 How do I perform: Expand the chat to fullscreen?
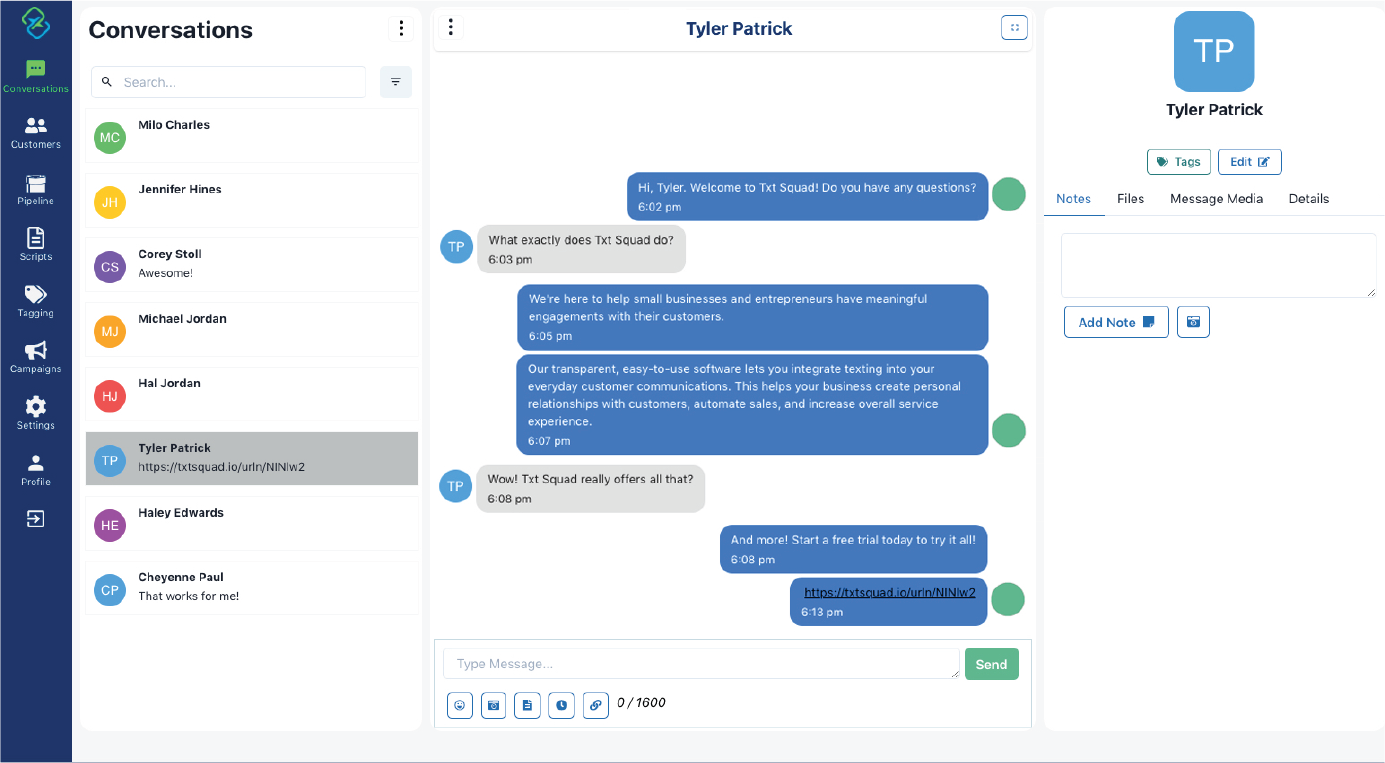1014,28
